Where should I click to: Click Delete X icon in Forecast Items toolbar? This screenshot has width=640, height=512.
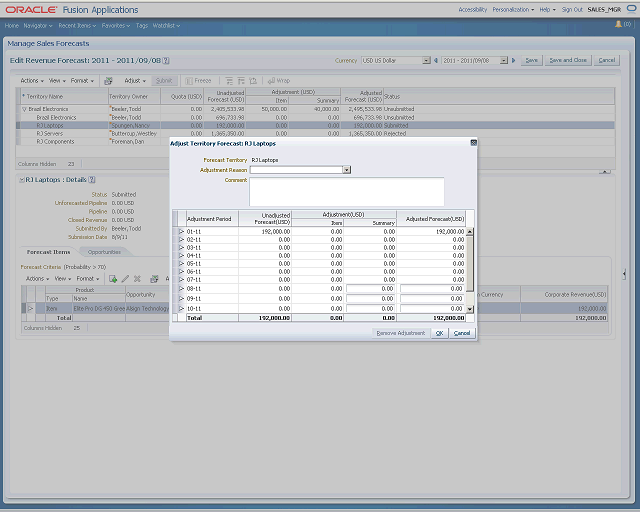[137, 279]
